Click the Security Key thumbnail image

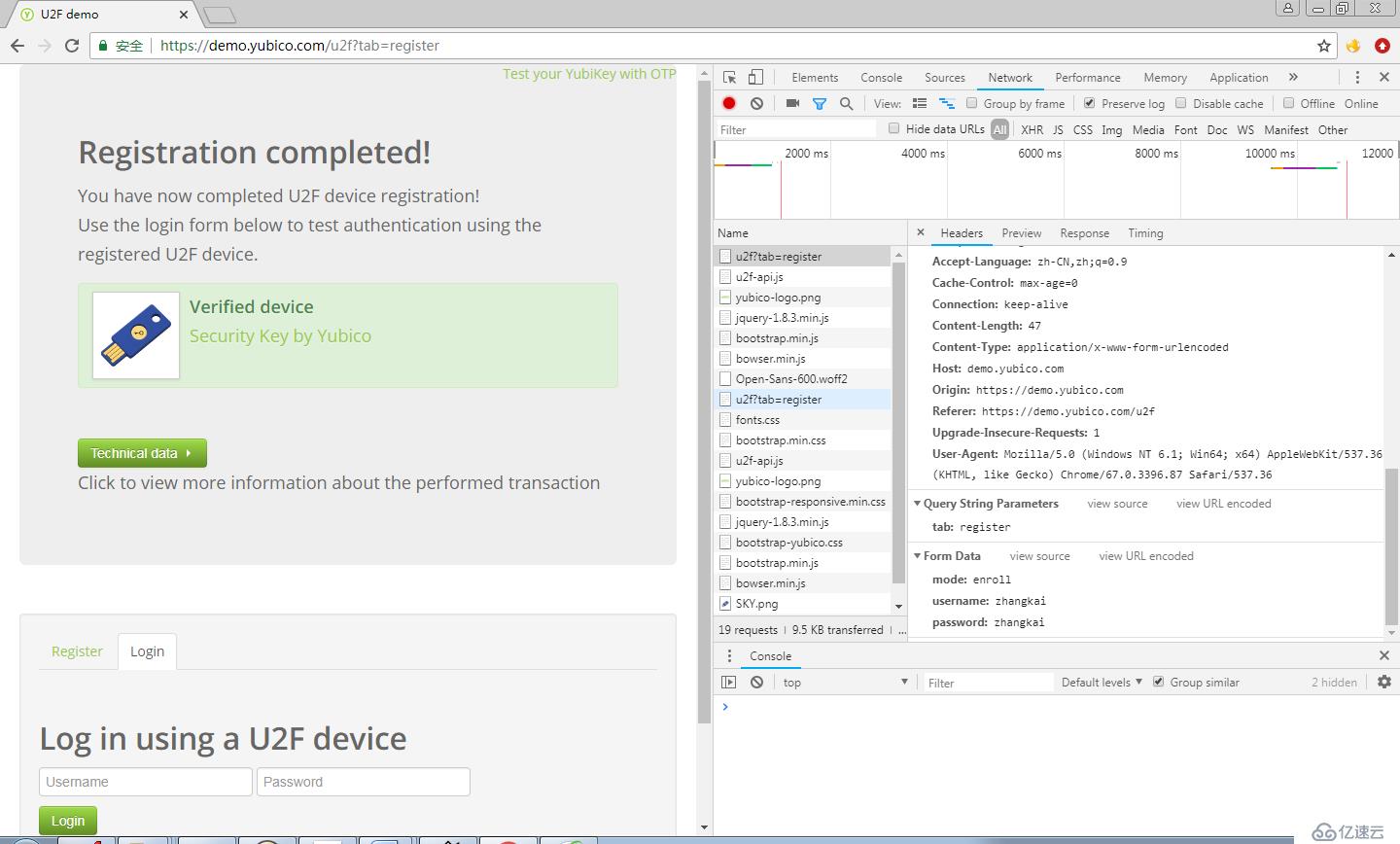pyautogui.click(x=136, y=335)
